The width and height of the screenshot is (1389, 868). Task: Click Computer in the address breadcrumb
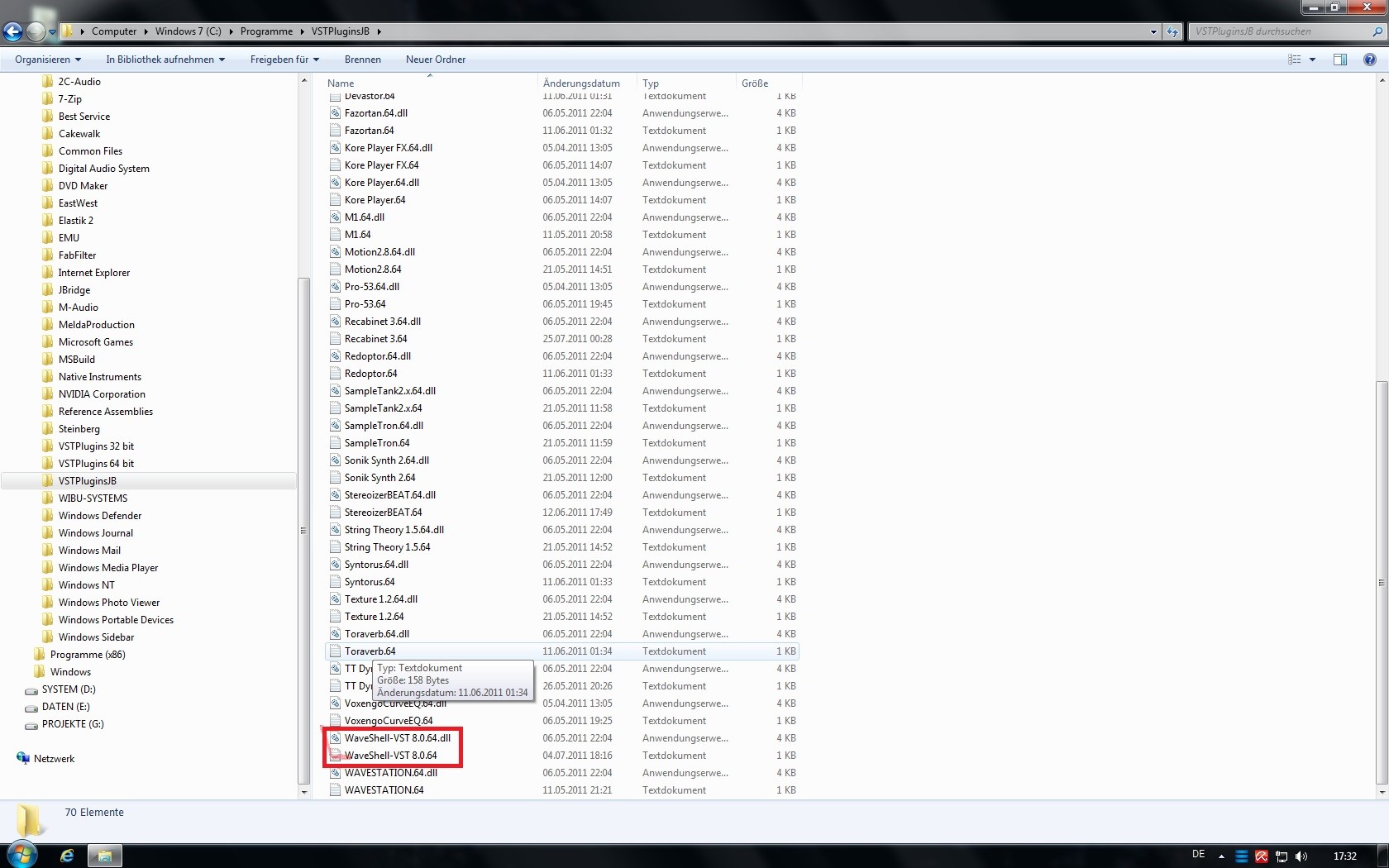click(114, 31)
